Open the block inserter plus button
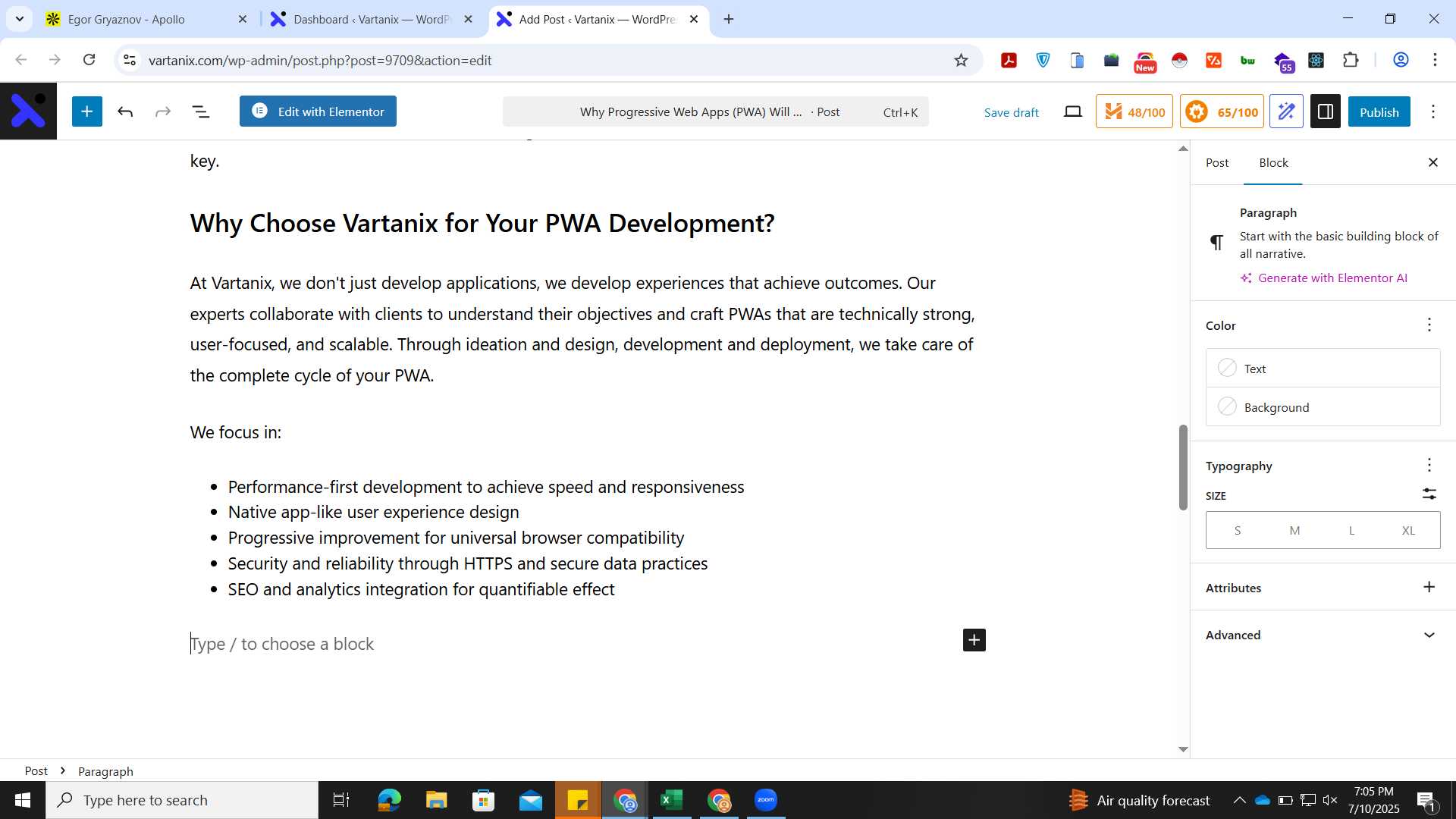1456x819 pixels. [x=87, y=111]
